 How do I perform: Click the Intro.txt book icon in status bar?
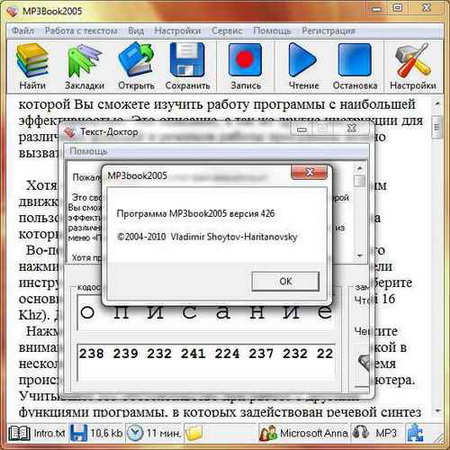click(x=19, y=433)
